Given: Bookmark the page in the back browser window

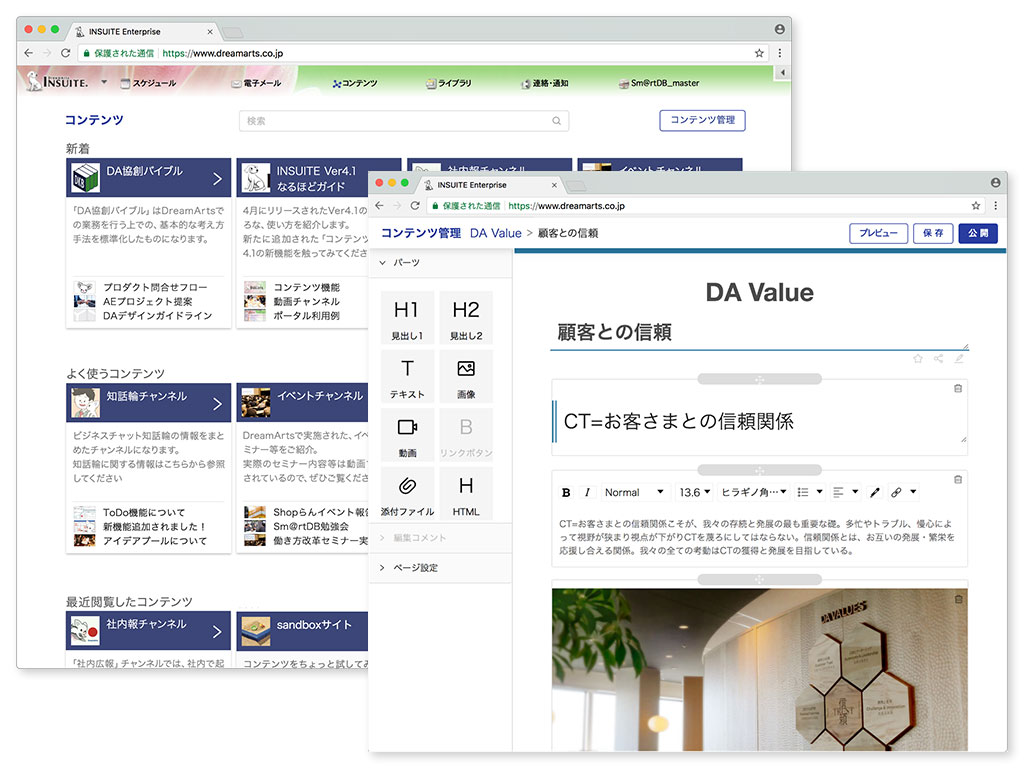Looking at the screenshot, I should pos(759,53).
